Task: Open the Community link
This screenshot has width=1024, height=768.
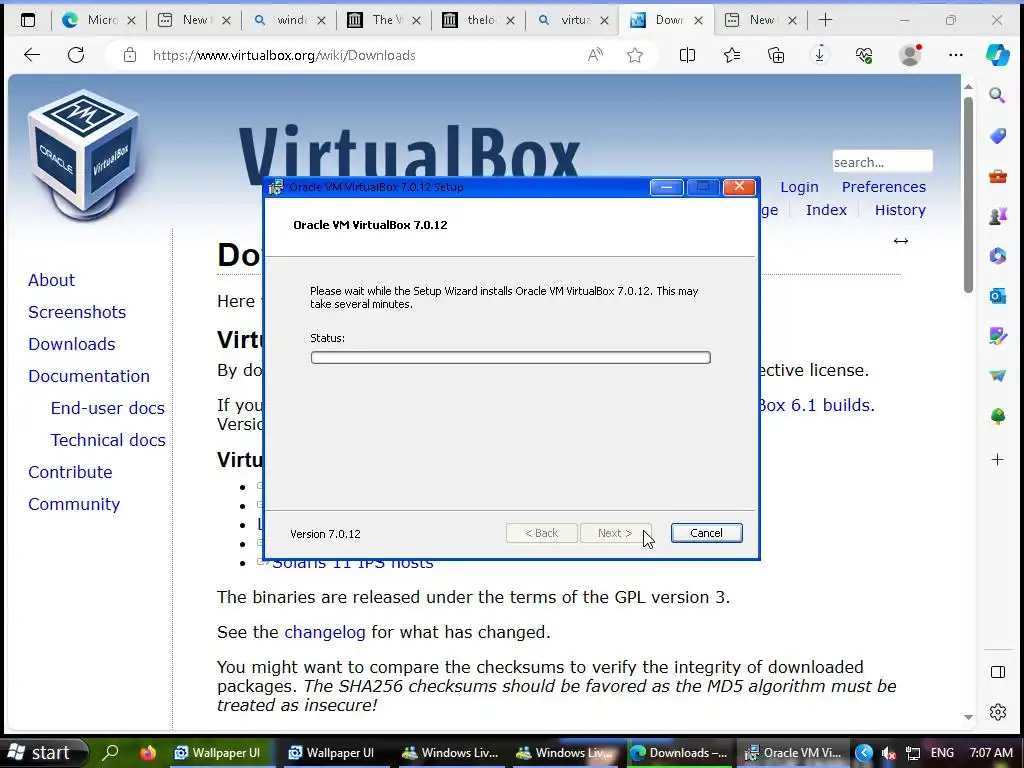Action: 74,504
